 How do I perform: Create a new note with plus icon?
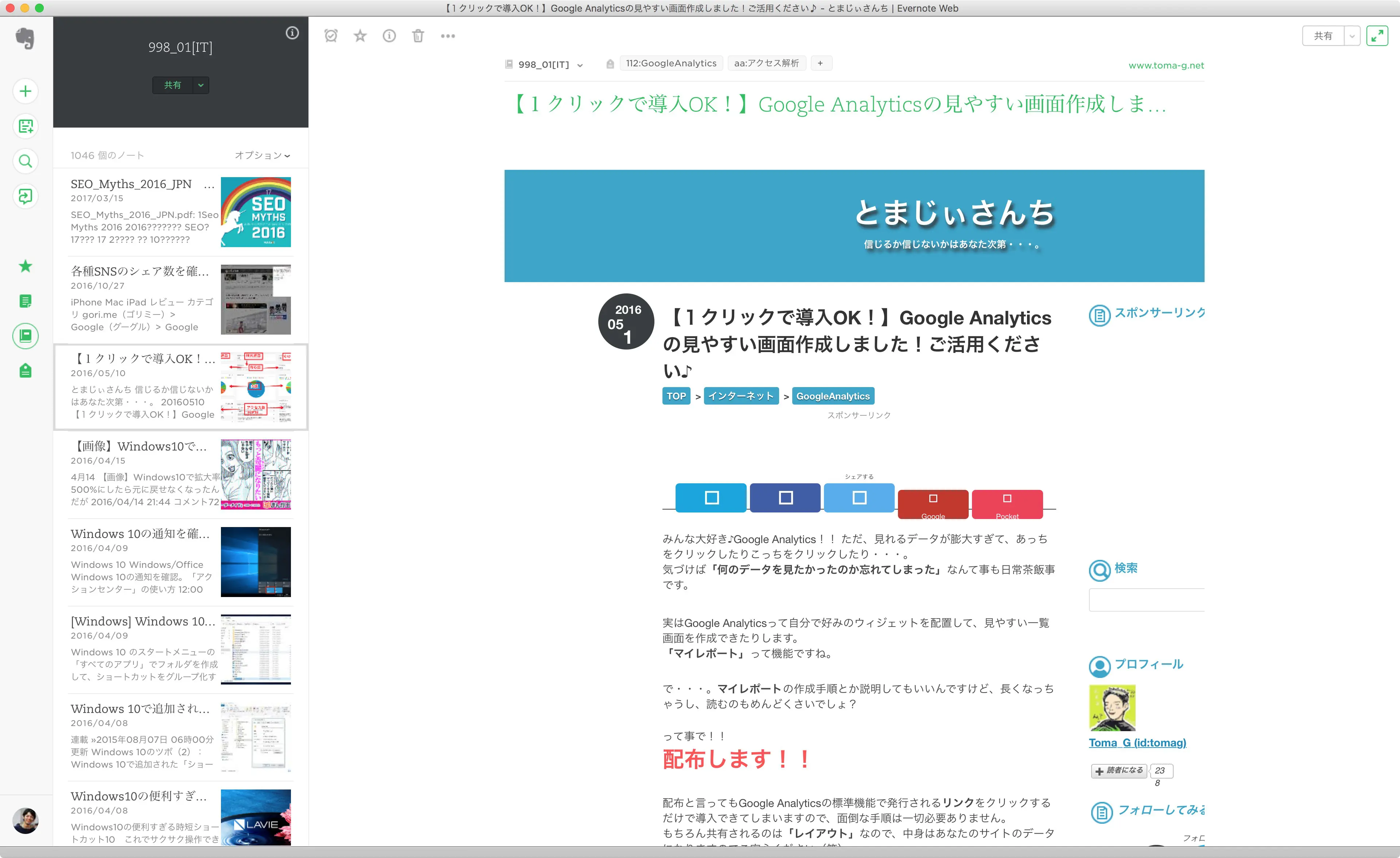pos(26,91)
